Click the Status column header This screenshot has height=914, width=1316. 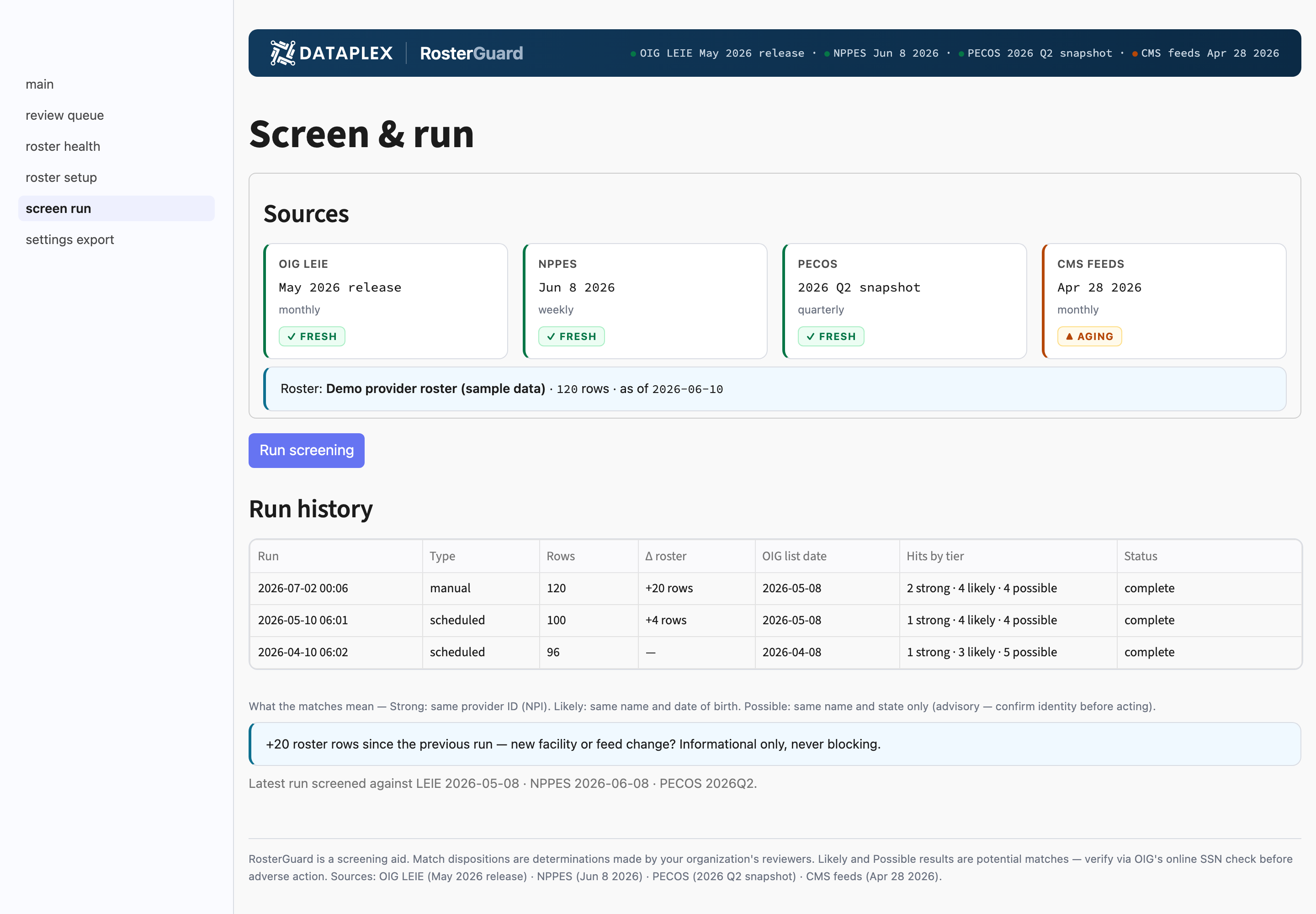coord(1209,556)
